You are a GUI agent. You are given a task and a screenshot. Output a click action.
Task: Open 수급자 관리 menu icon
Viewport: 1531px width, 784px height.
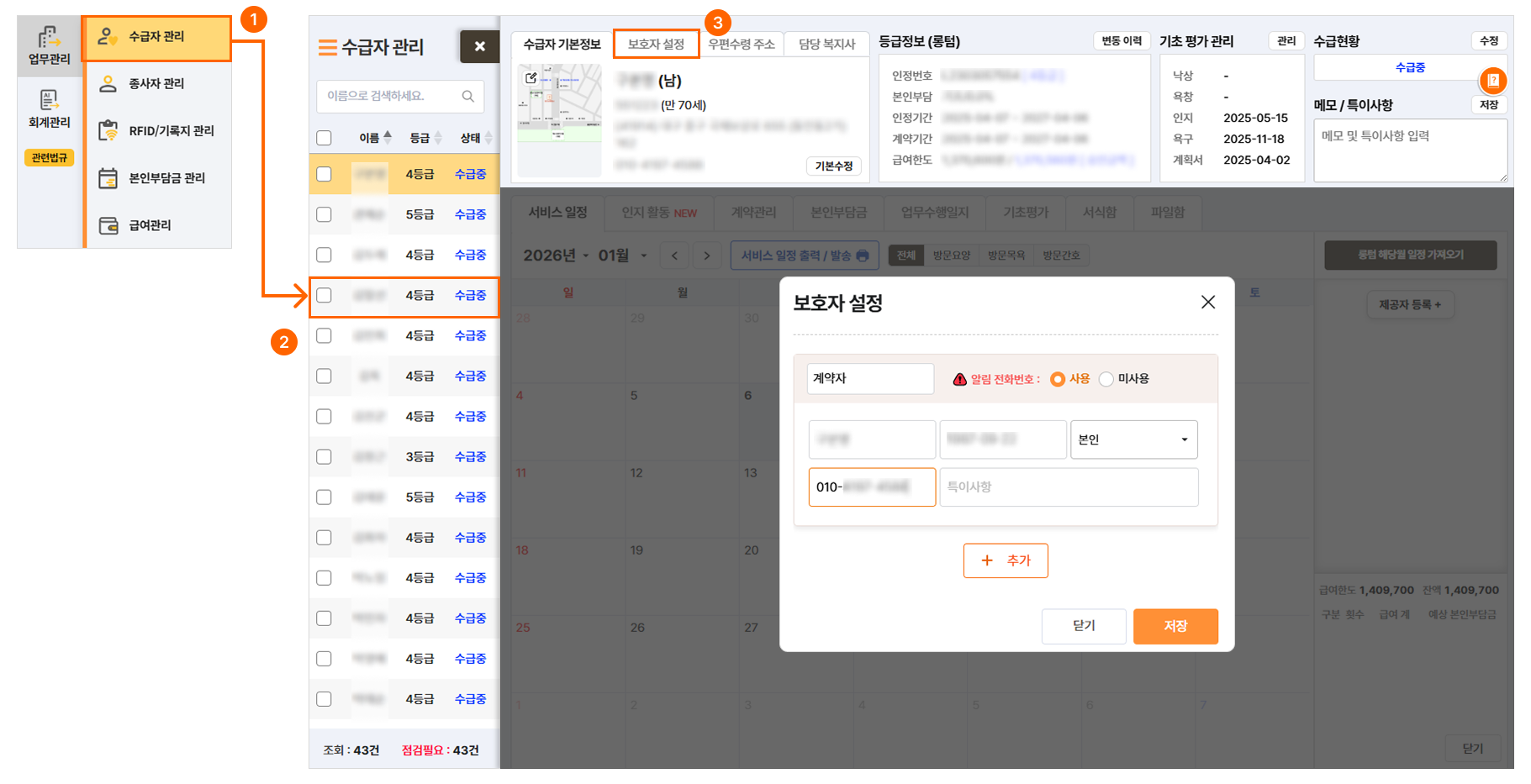click(x=107, y=37)
